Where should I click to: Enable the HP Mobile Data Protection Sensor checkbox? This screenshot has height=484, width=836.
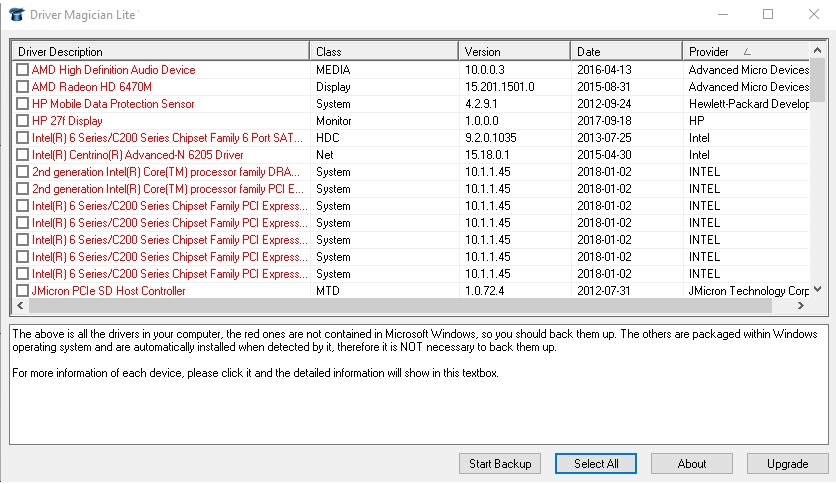pos(22,104)
